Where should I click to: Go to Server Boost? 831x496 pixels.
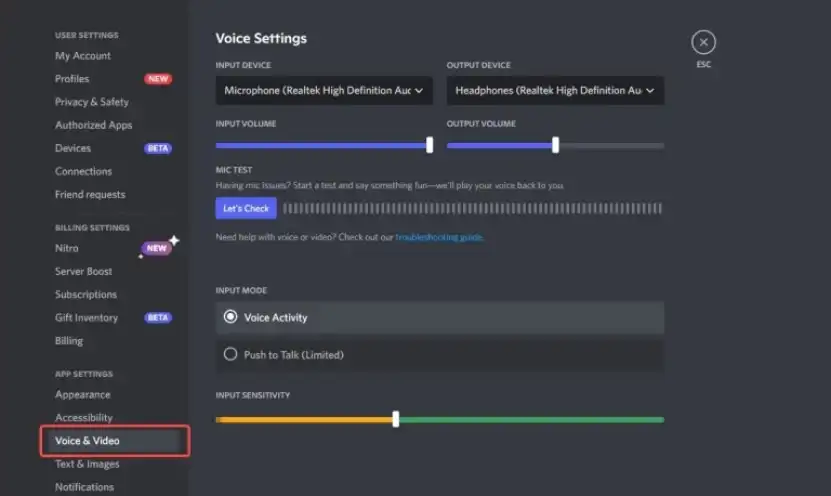pyautogui.click(x=83, y=271)
